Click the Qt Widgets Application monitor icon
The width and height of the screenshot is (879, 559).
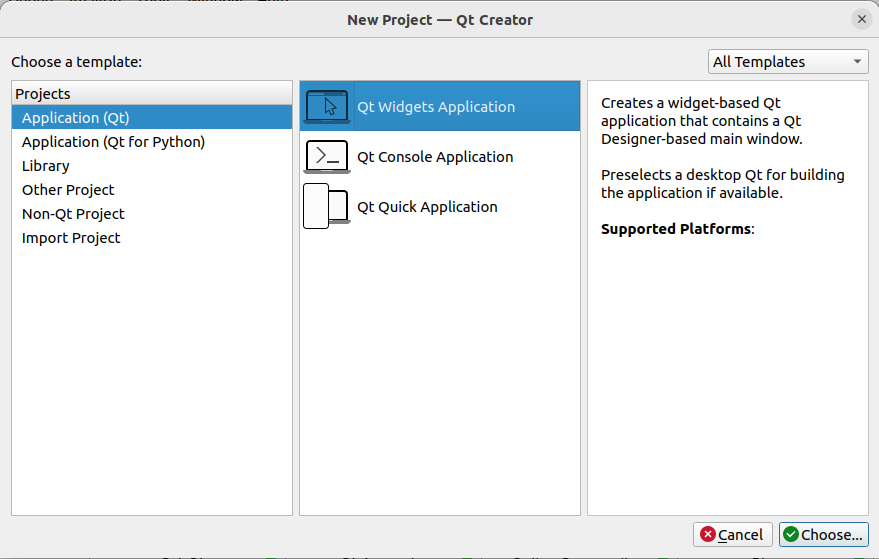pos(327,106)
